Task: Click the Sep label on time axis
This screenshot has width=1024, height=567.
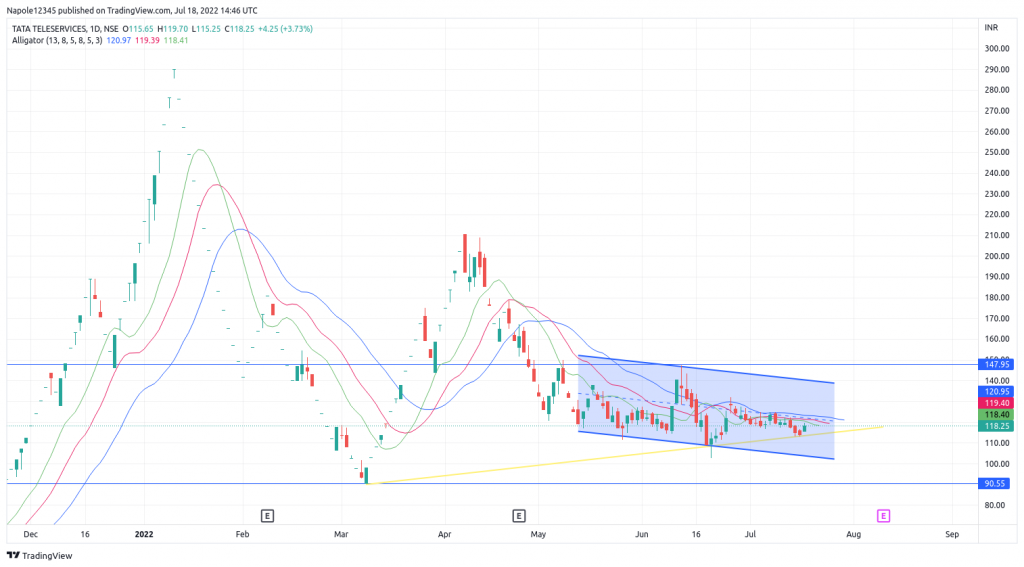Action: [952, 534]
